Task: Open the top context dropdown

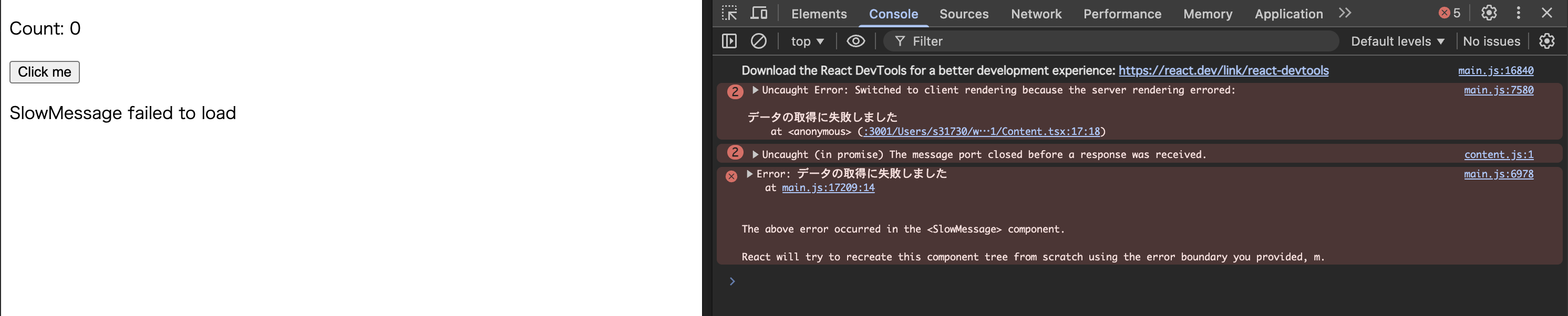Action: [807, 41]
